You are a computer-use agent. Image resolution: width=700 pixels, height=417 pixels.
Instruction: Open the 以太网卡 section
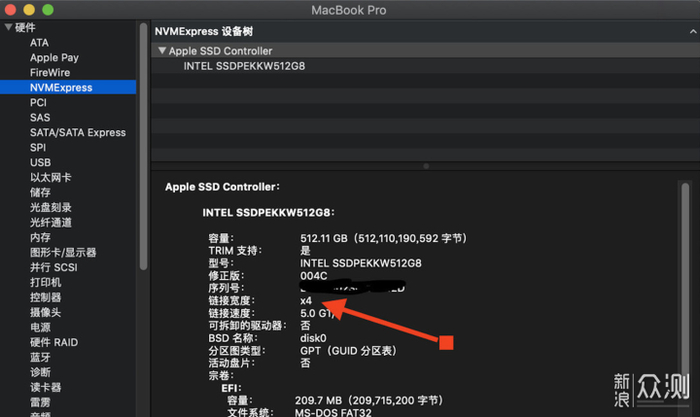pyautogui.click(x=50, y=177)
